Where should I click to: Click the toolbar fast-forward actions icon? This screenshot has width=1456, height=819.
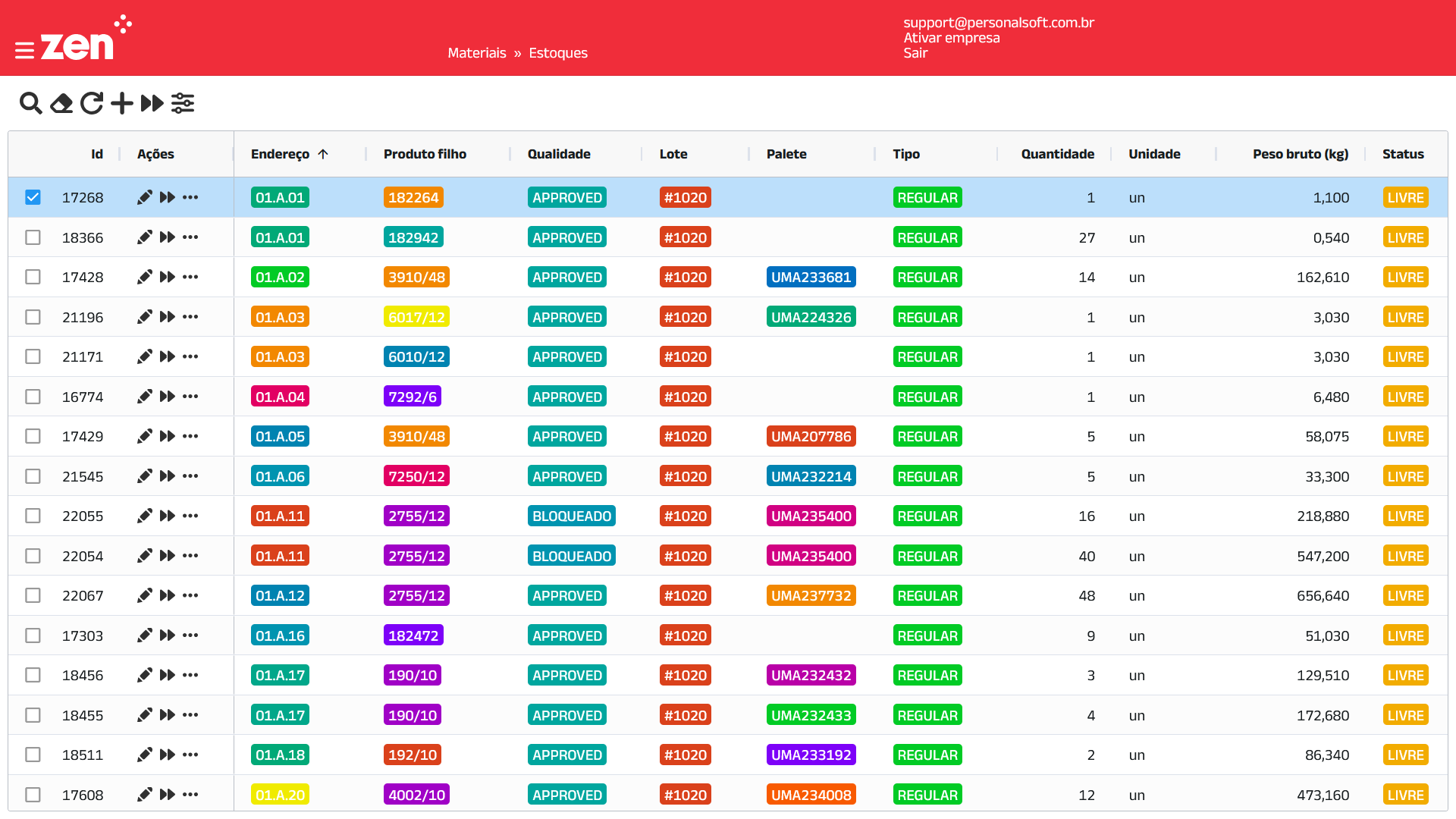(152, 103)
